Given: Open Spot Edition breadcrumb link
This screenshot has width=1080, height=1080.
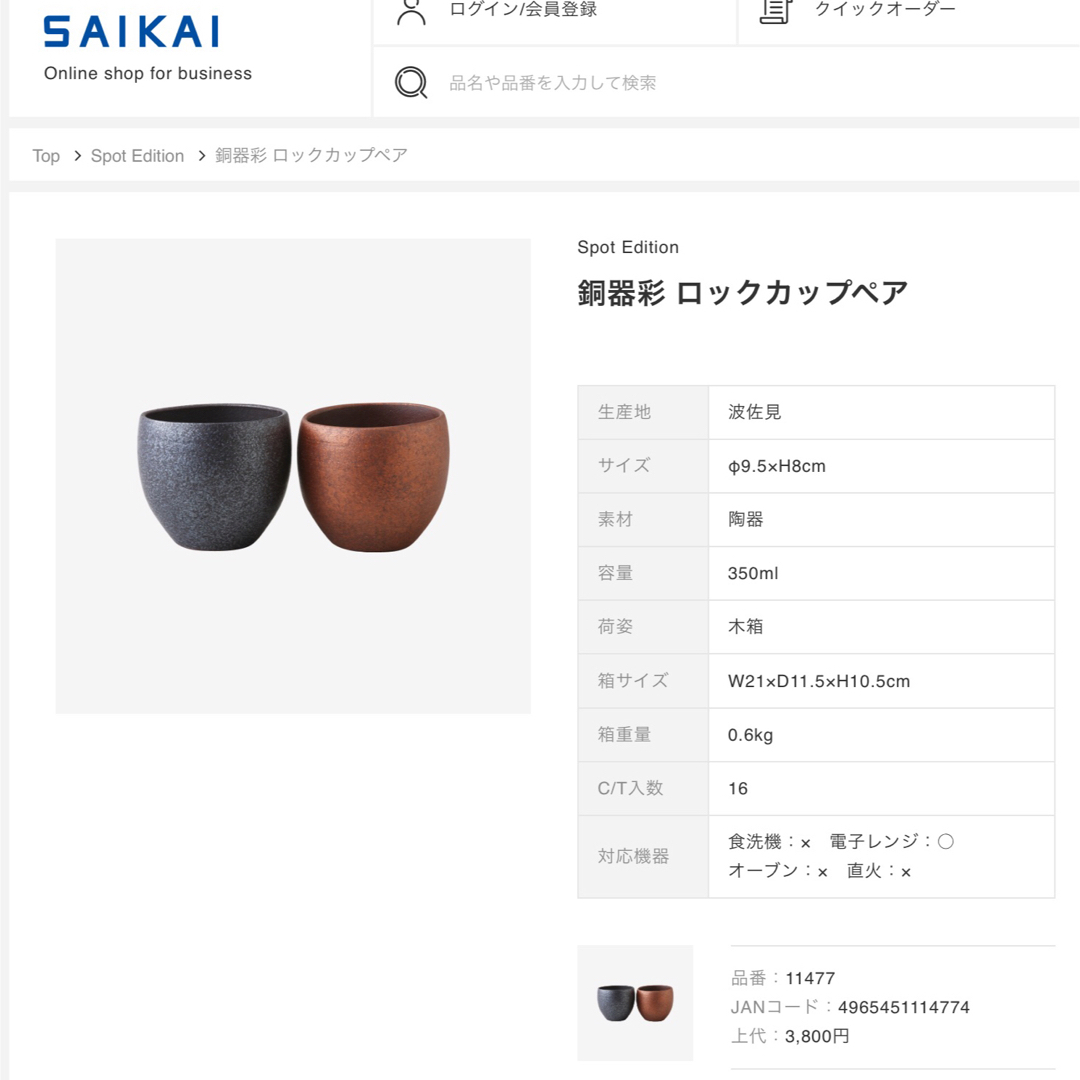Looking at the screenshot, I should pos(138,156).
